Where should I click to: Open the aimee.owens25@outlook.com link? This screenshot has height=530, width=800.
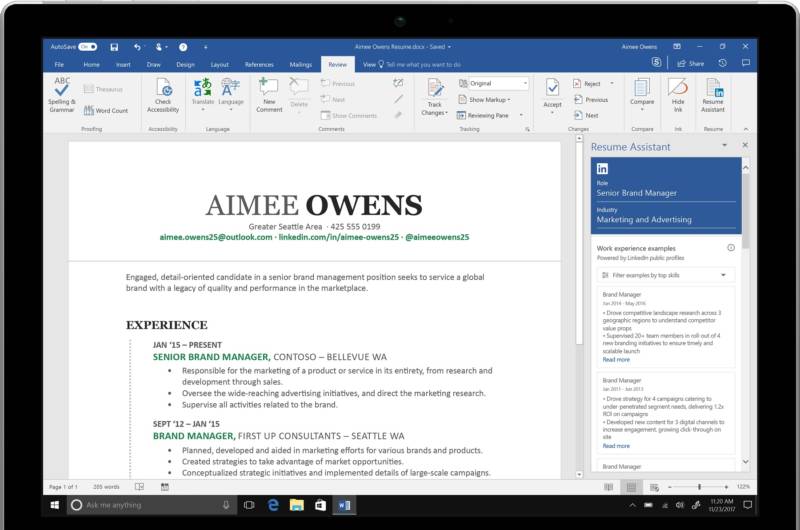pos(216,237)
